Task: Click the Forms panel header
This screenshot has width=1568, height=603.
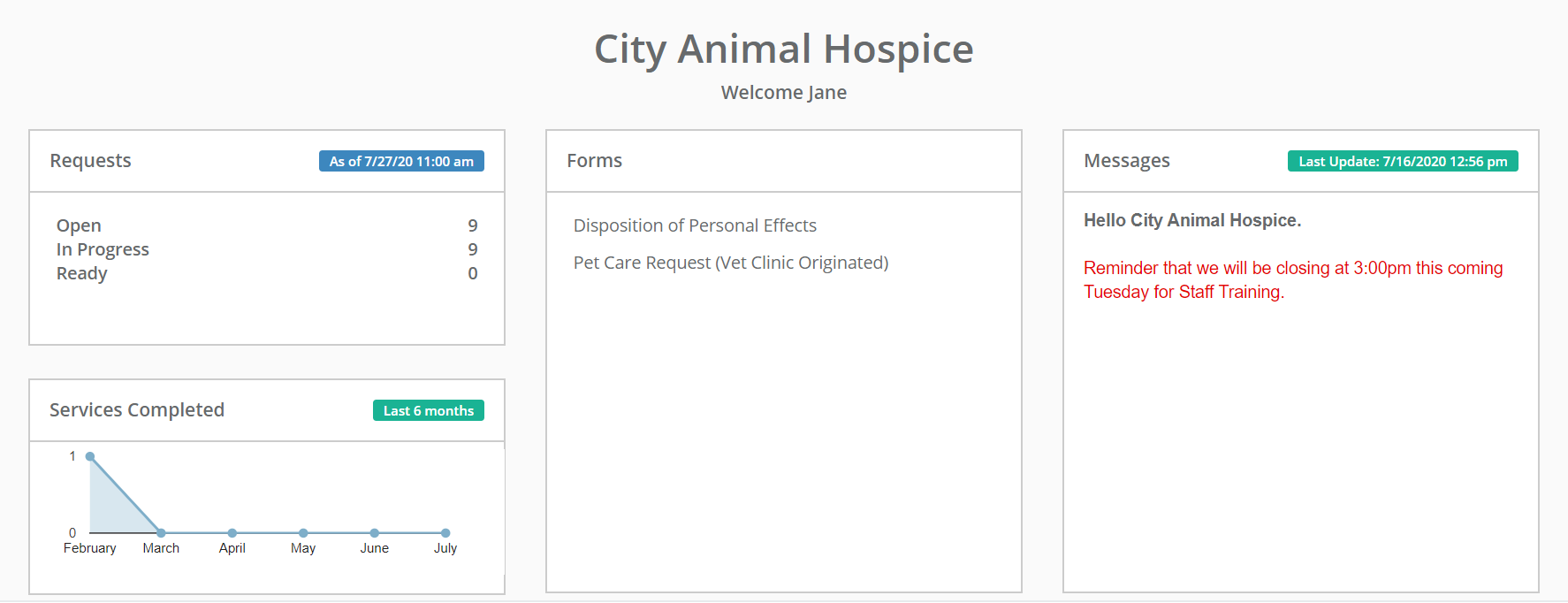Action: tap(594, 161)
